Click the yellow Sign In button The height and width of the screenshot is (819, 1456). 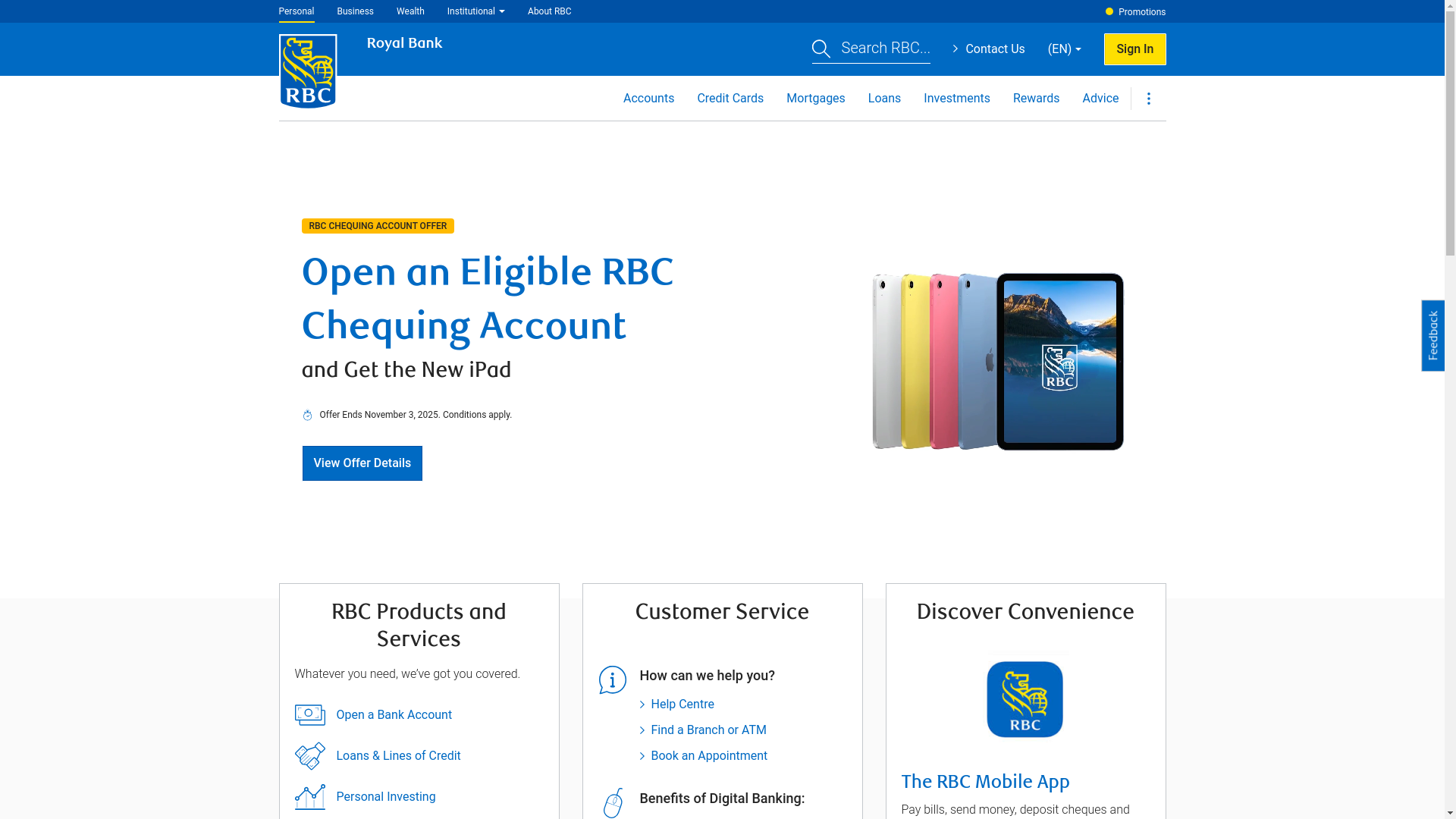coord(1134,49)
